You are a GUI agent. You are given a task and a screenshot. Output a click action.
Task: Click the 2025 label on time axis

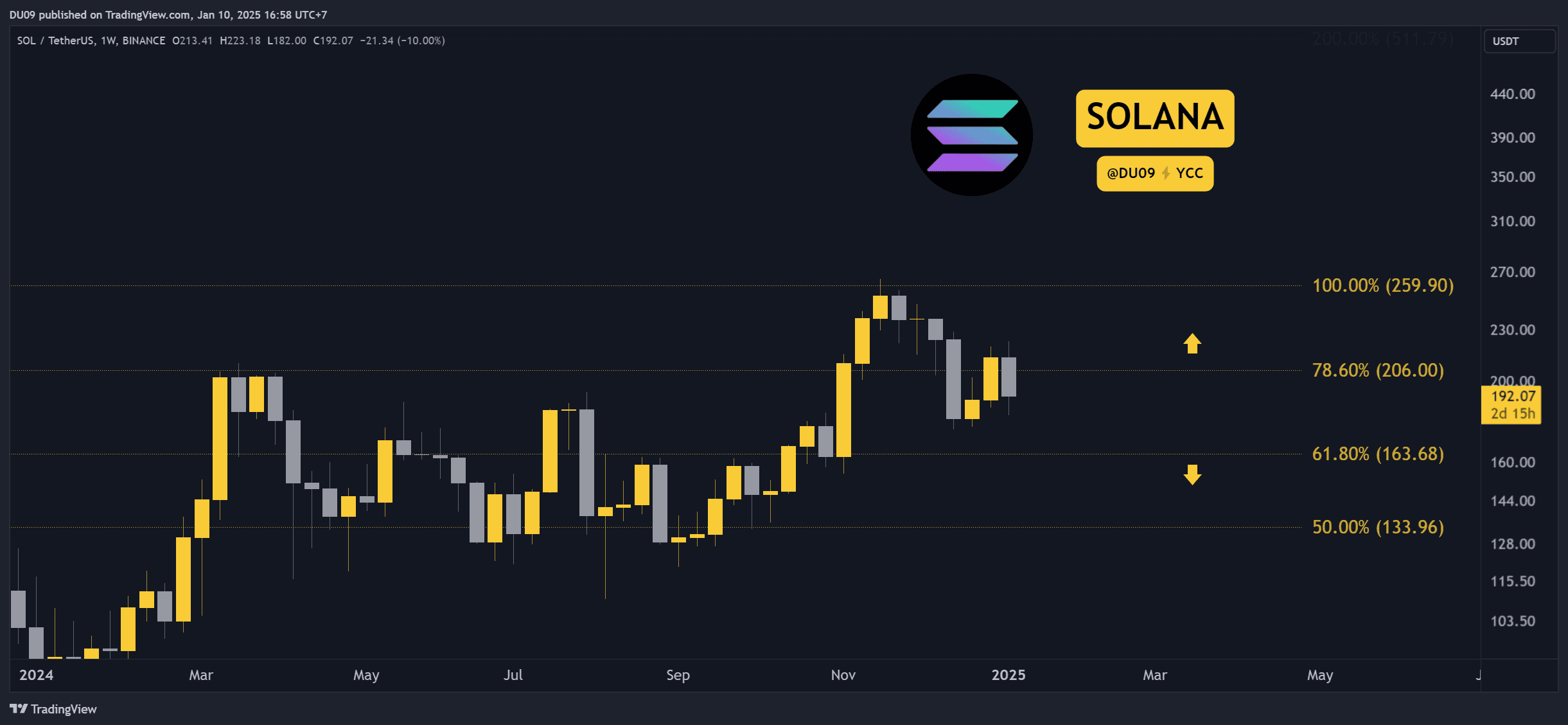point(1008,675)
